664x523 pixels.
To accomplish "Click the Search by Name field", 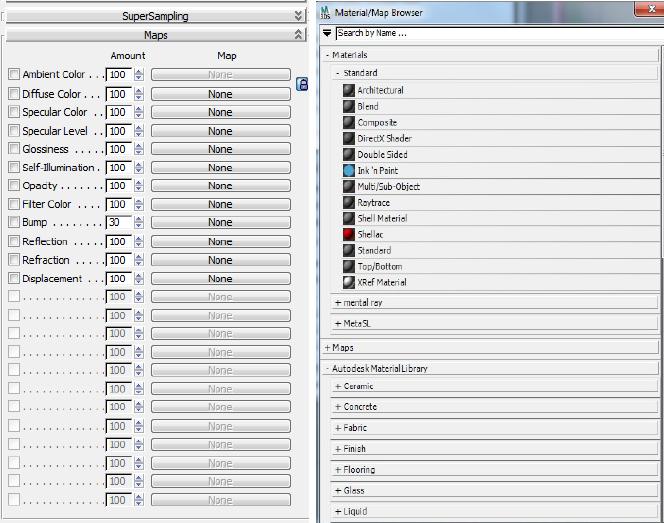I will 498,33.
